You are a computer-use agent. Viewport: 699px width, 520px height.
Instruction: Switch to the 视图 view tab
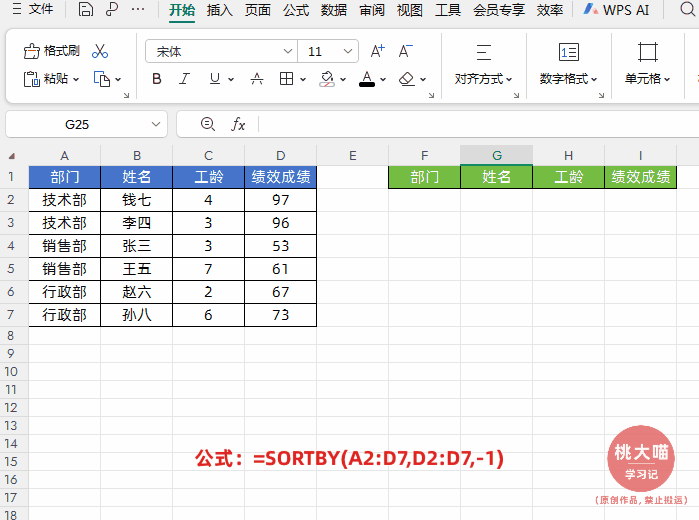pos(410,9)
